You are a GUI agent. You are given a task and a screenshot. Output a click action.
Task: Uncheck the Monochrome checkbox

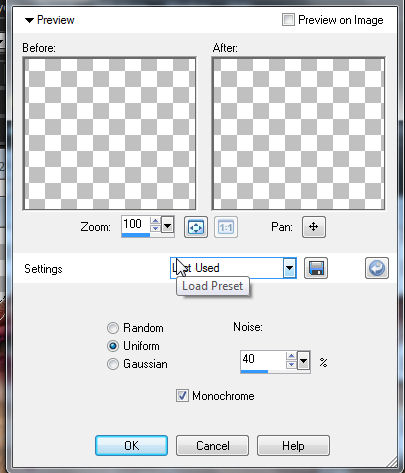click(x=182, y=396)
